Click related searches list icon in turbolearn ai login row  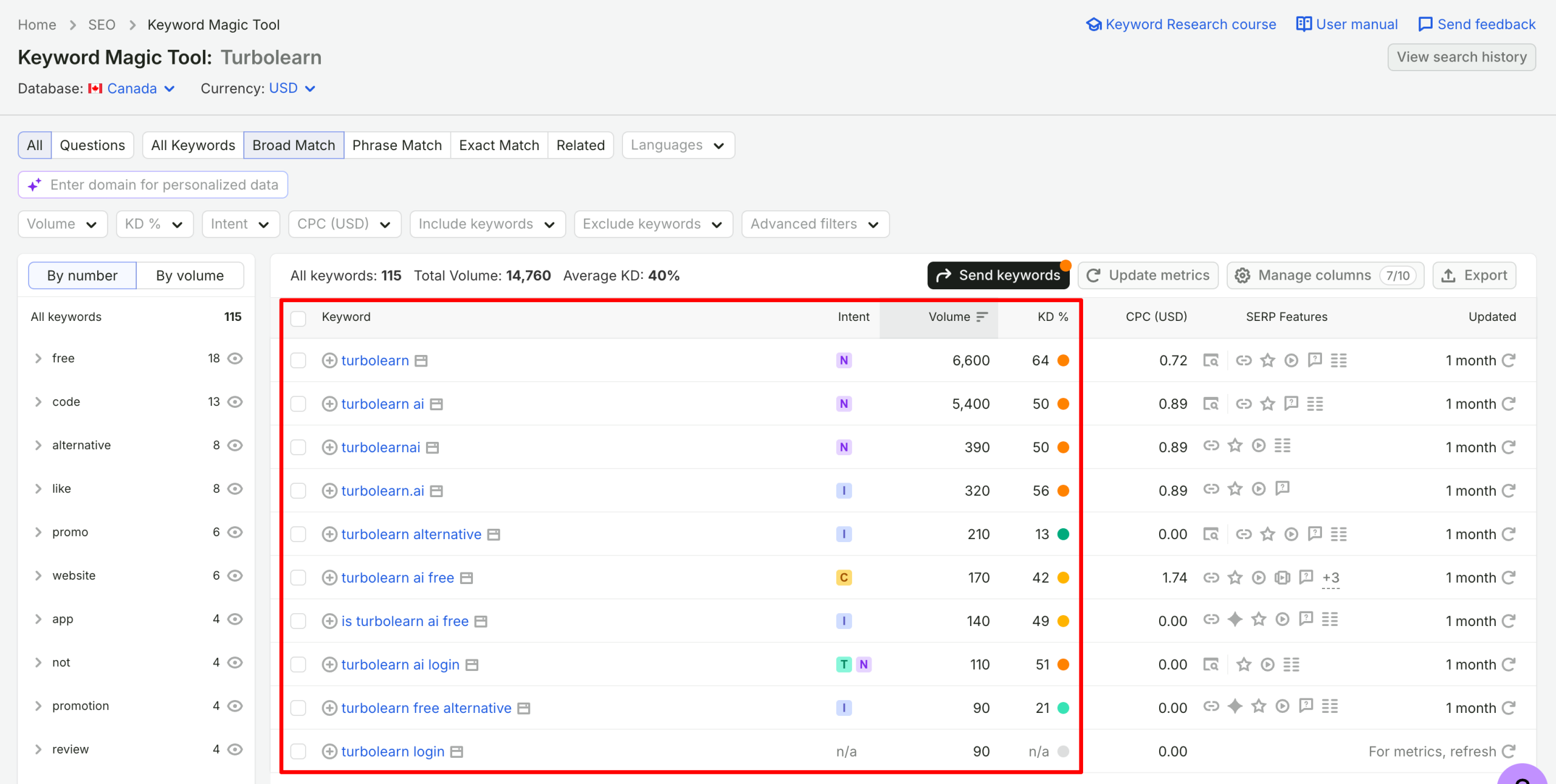[x=1292, y=665]
